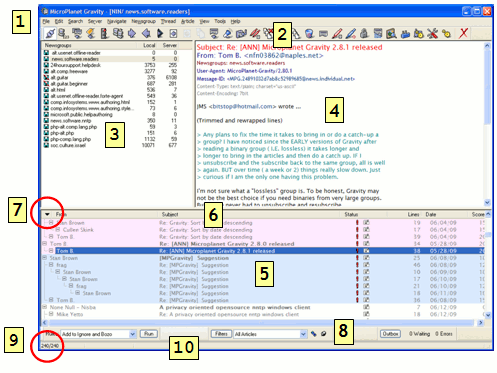The image size is (497, 373).
Task: Toggle the Mike Yetto thread node
Action: click(51, 314)
